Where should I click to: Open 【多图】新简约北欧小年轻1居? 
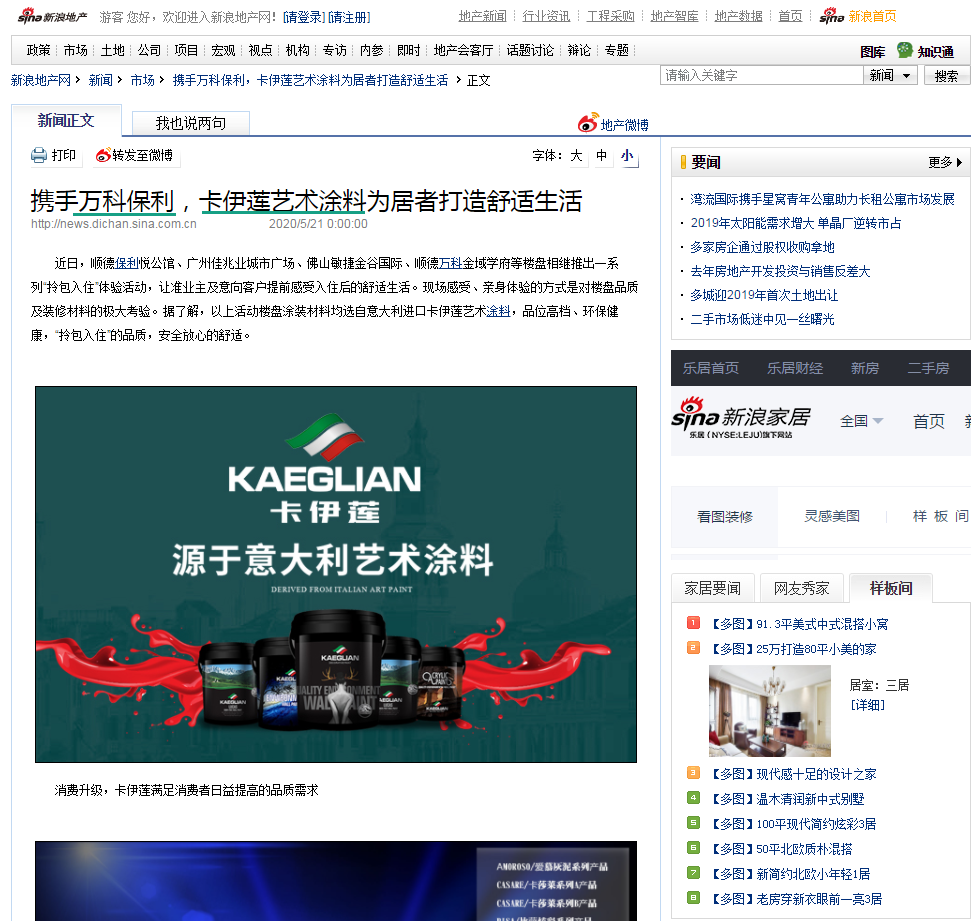(789, 874)
